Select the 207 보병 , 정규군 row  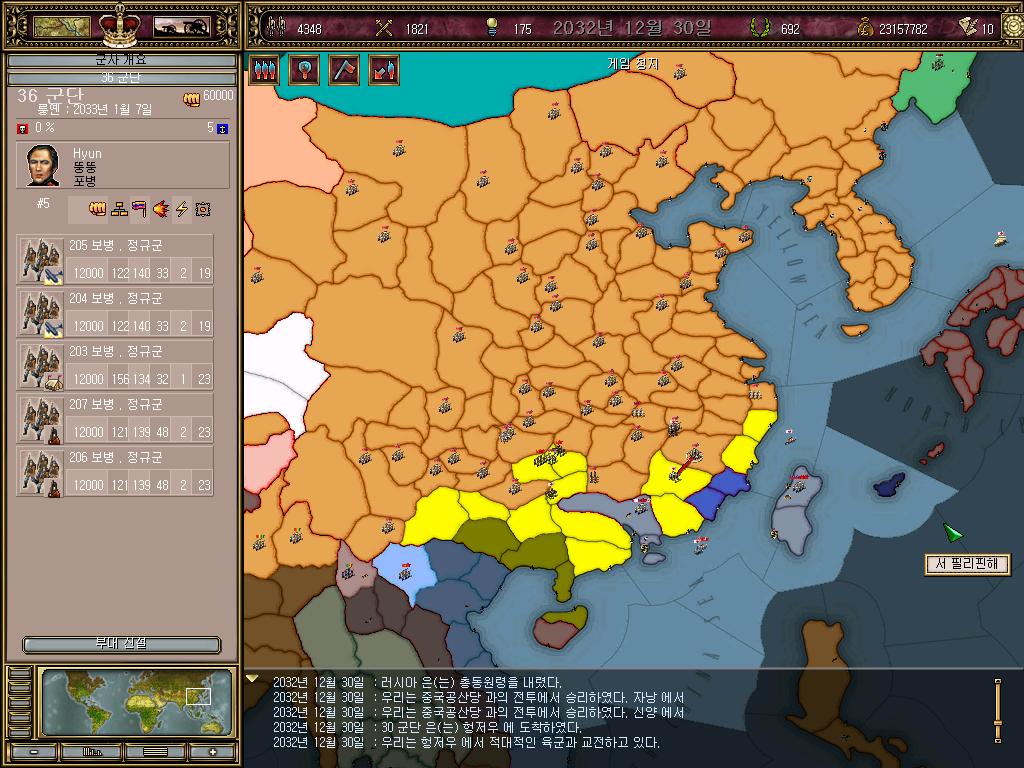tap(115, 419)
